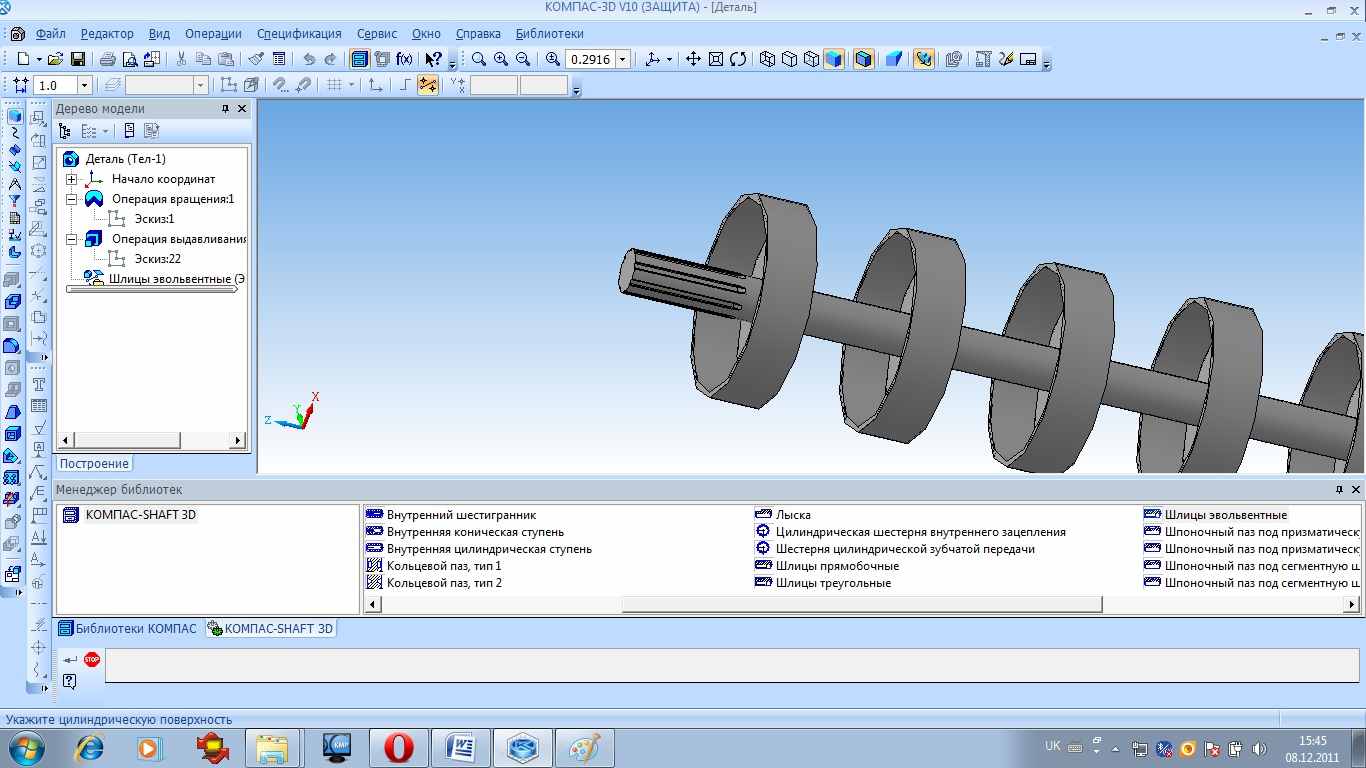Open the zoom scale 0.2916 dropdown

(622, 59)
